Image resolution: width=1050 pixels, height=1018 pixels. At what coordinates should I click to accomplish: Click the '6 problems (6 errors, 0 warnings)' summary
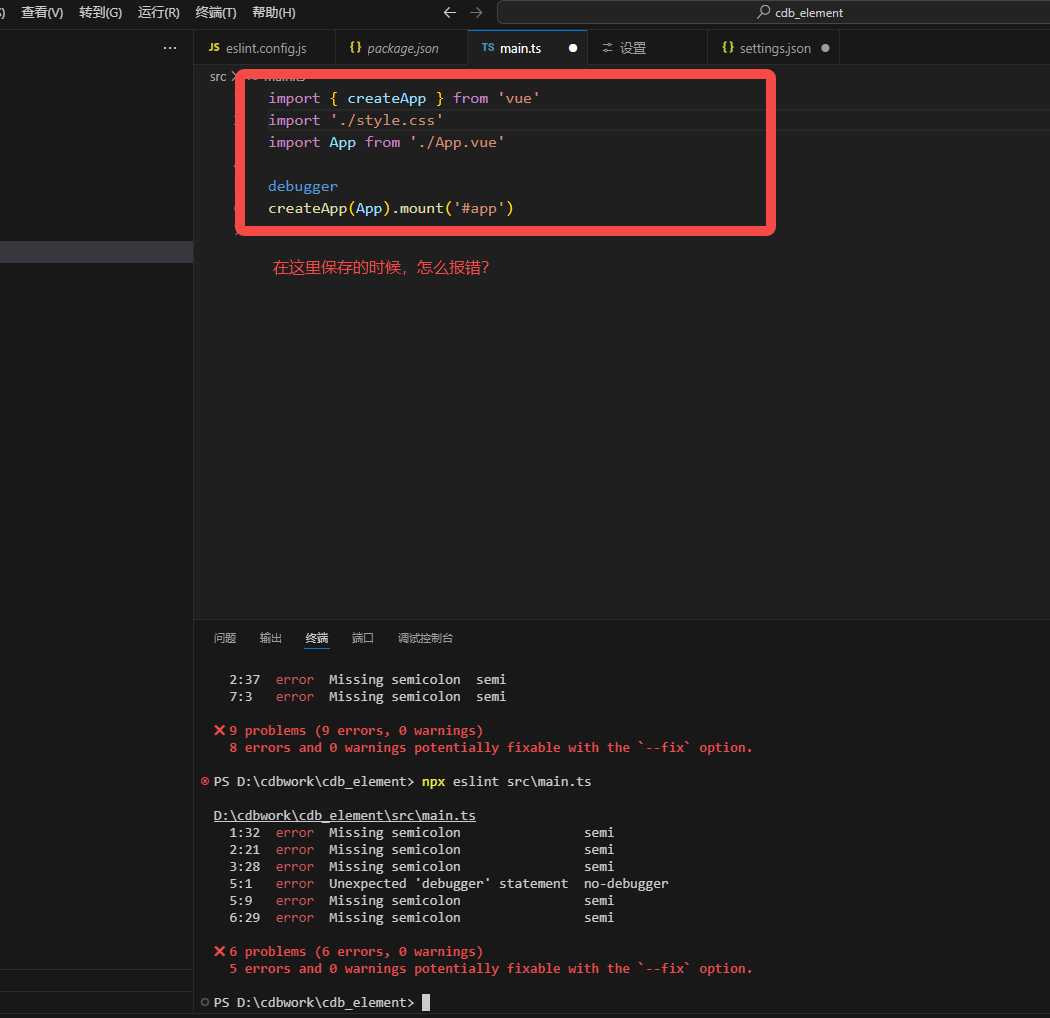(356, 951)
